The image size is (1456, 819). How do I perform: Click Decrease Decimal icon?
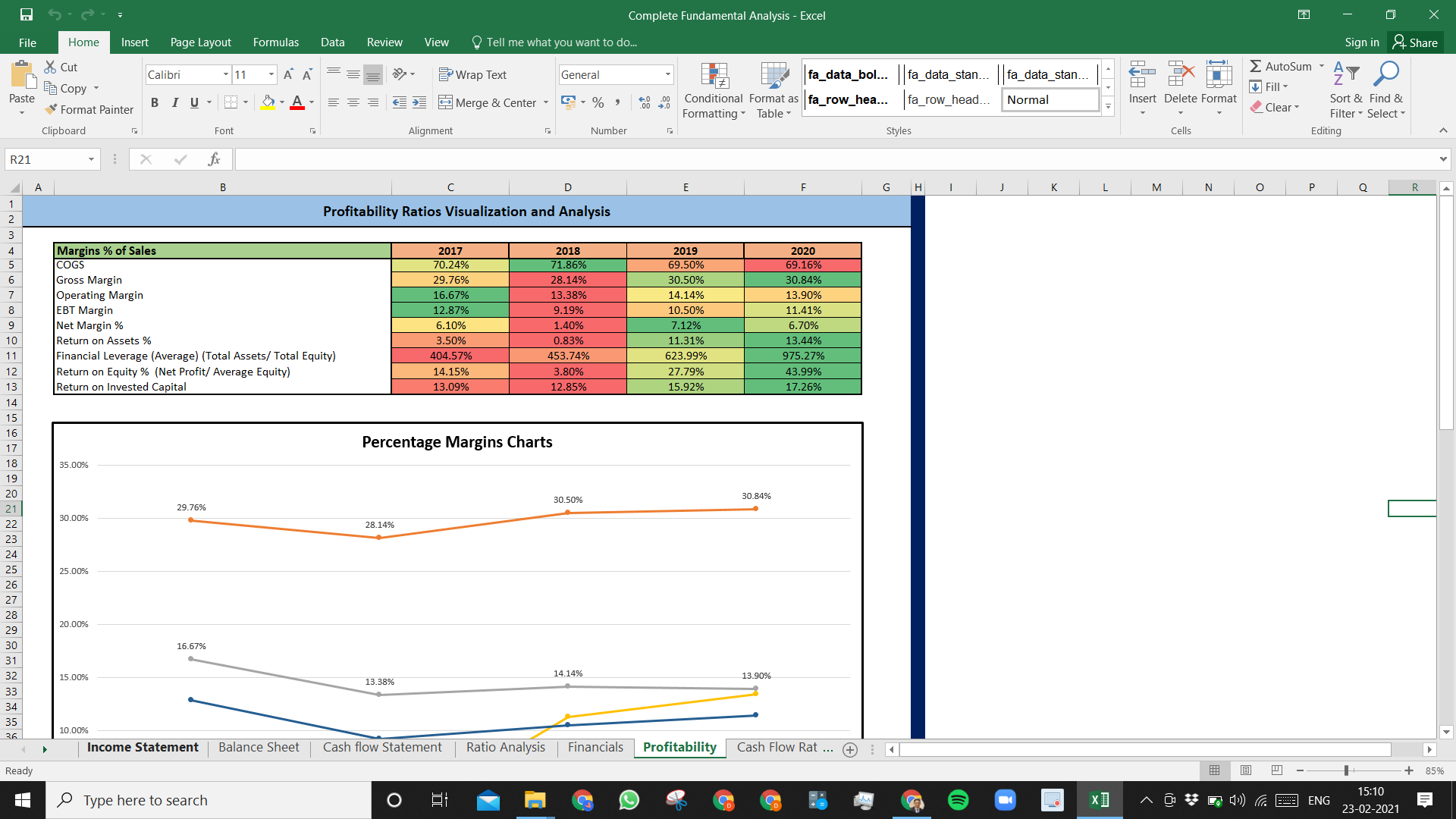pyautogui.click(x=664, y=102)
